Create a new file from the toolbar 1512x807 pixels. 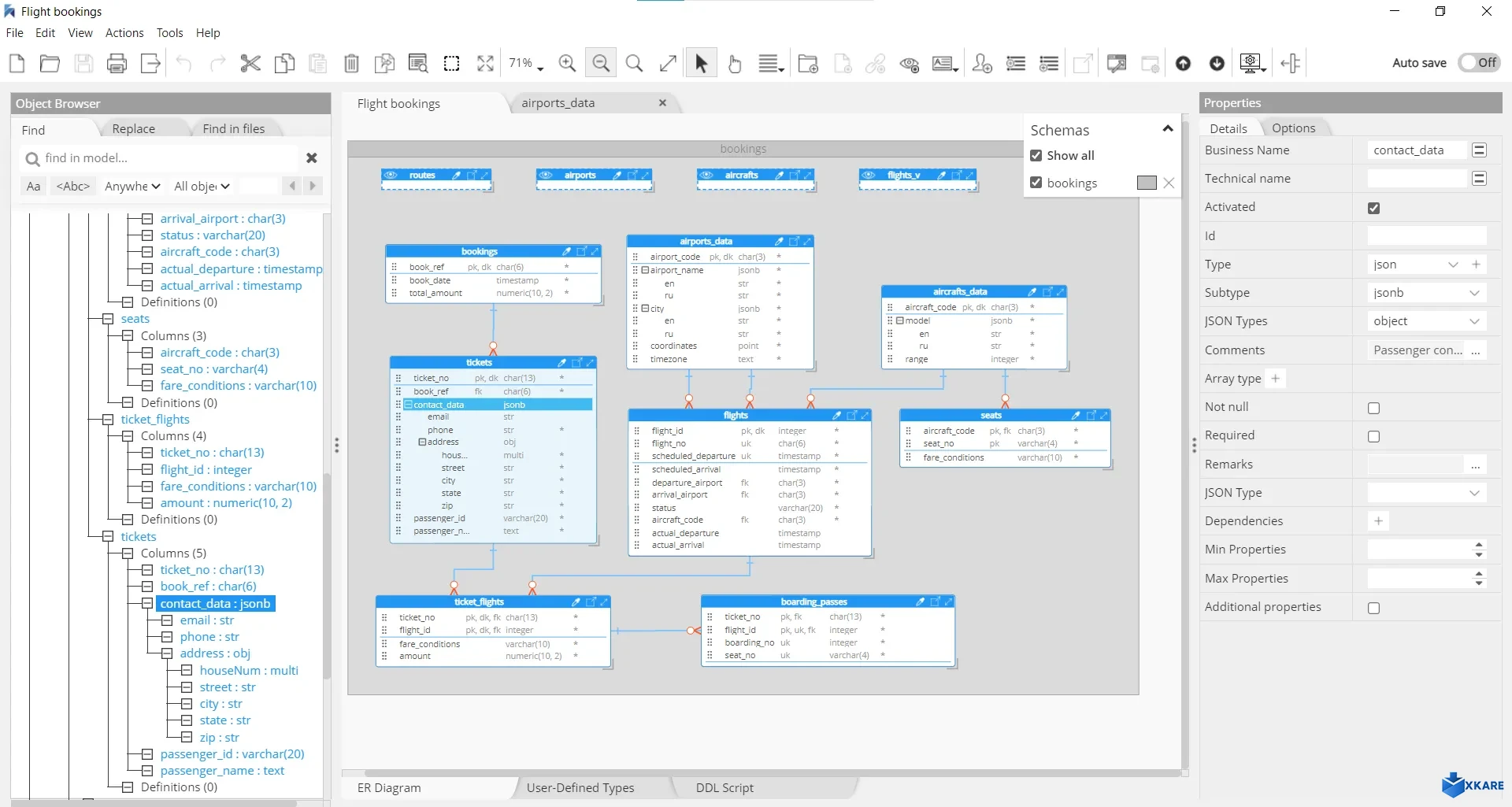tap(17, 64)
